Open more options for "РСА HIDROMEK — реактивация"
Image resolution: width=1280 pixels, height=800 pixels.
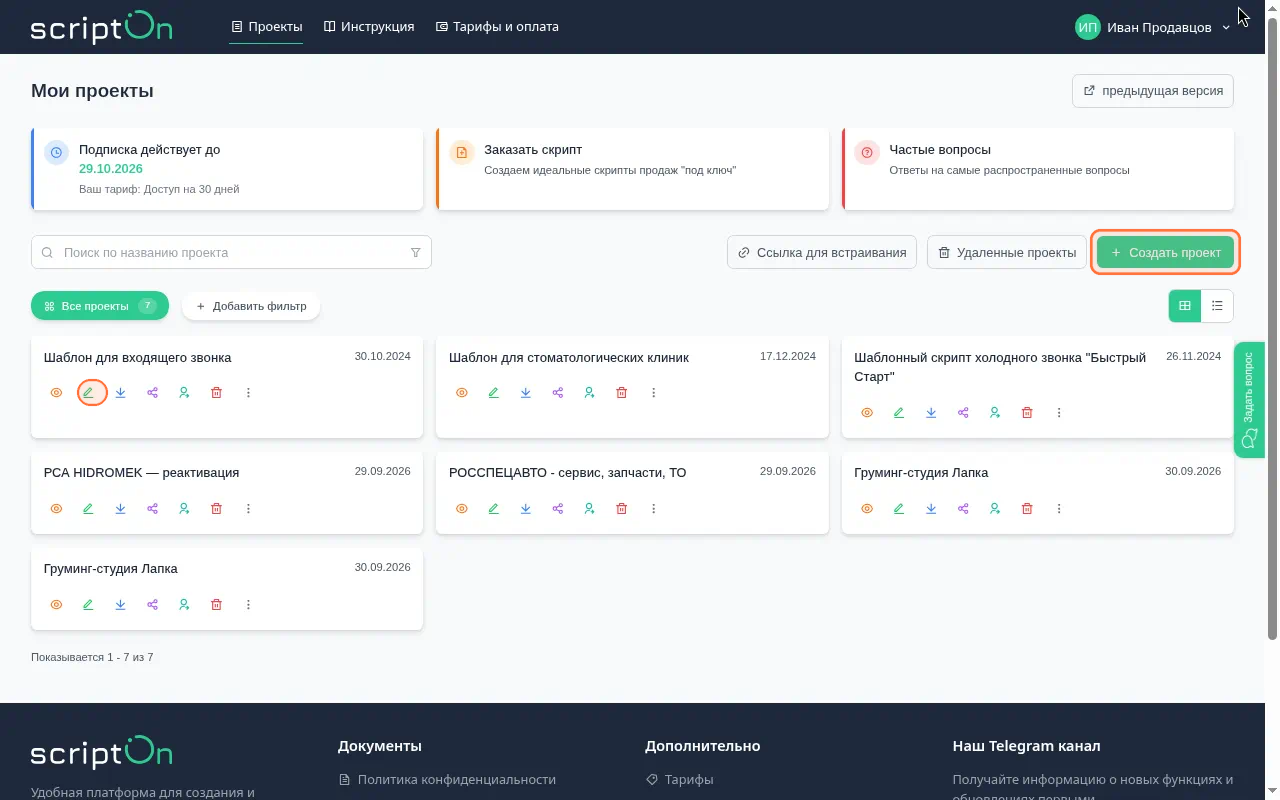(x=248, y=508)
